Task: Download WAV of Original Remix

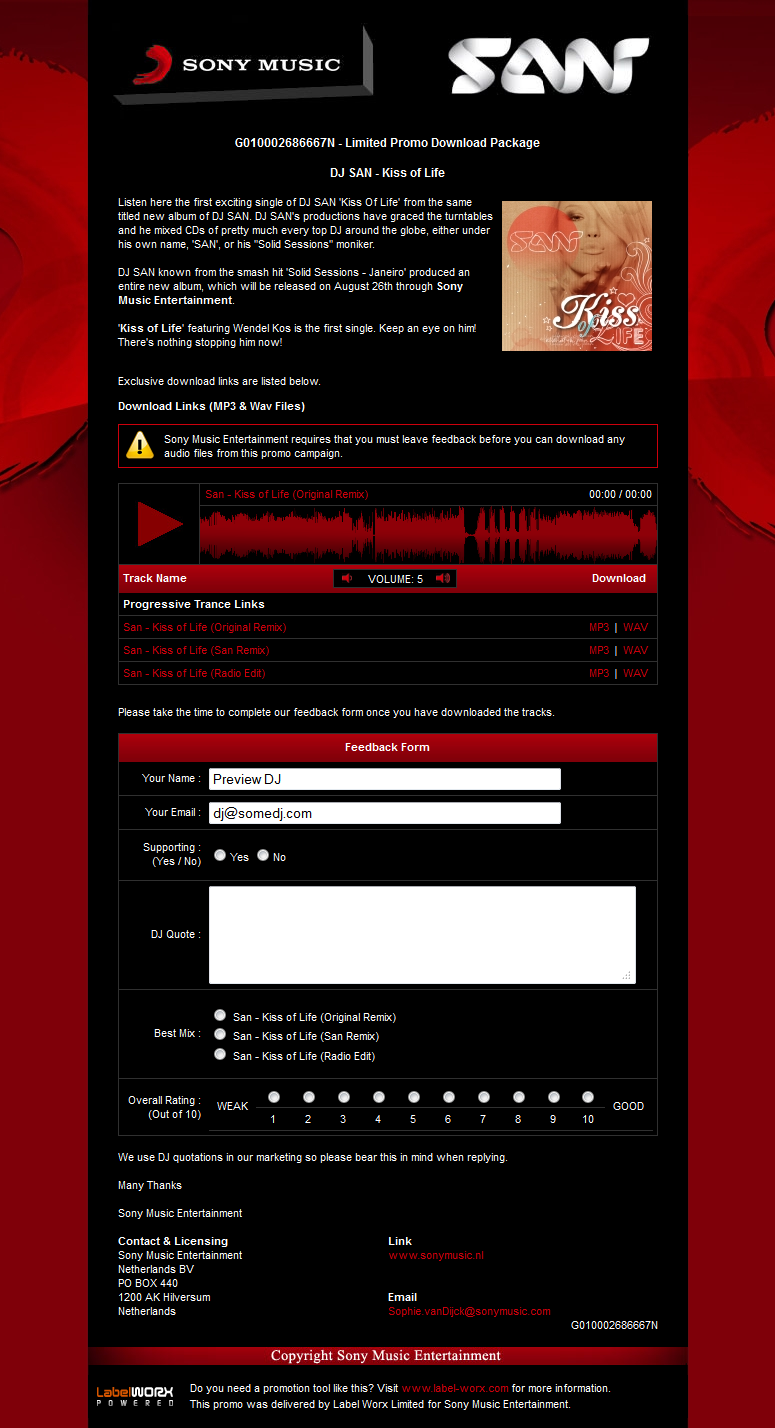Action: pos(635,628)
